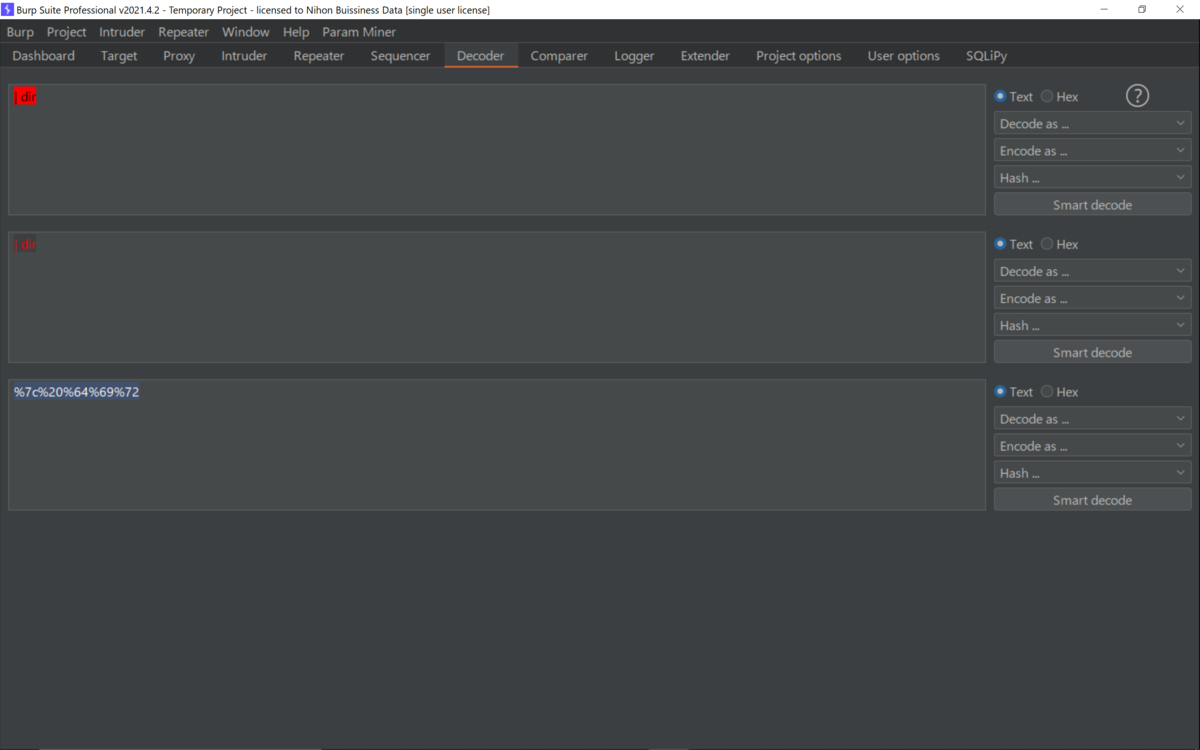Open the Project menu

click(66, 32)
